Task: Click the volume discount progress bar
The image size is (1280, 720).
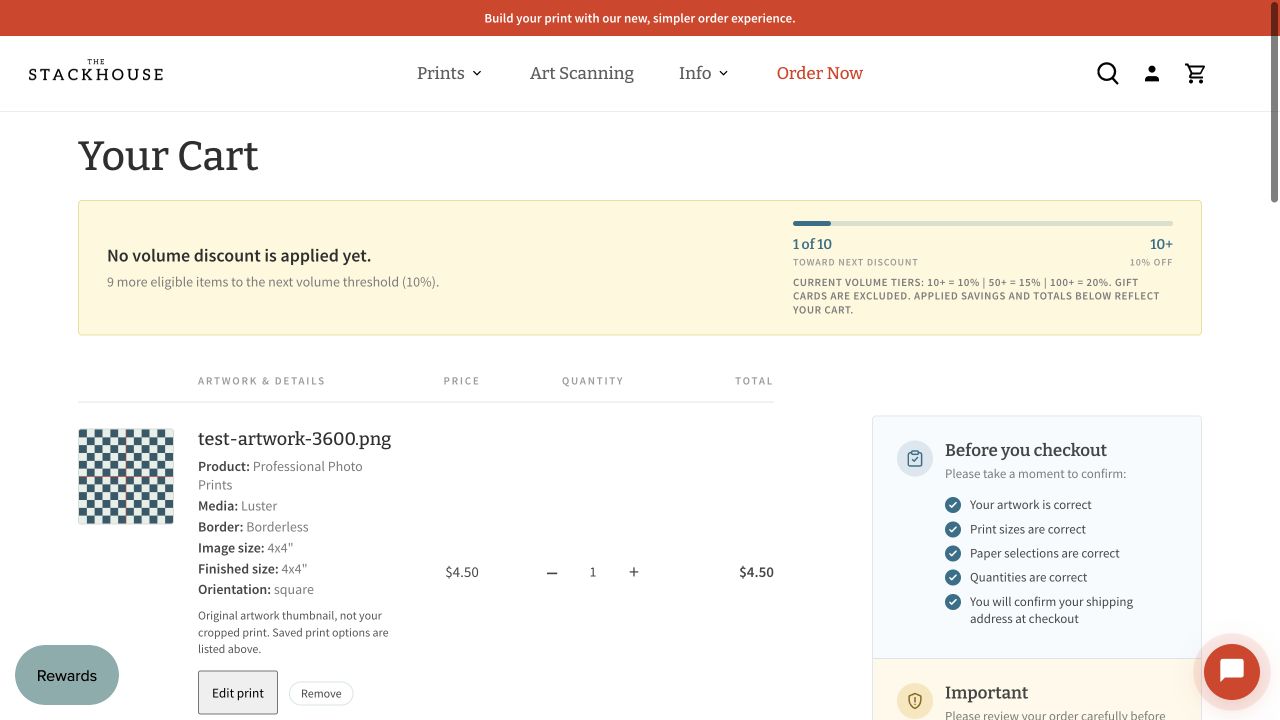Action: tap(983, 223)
